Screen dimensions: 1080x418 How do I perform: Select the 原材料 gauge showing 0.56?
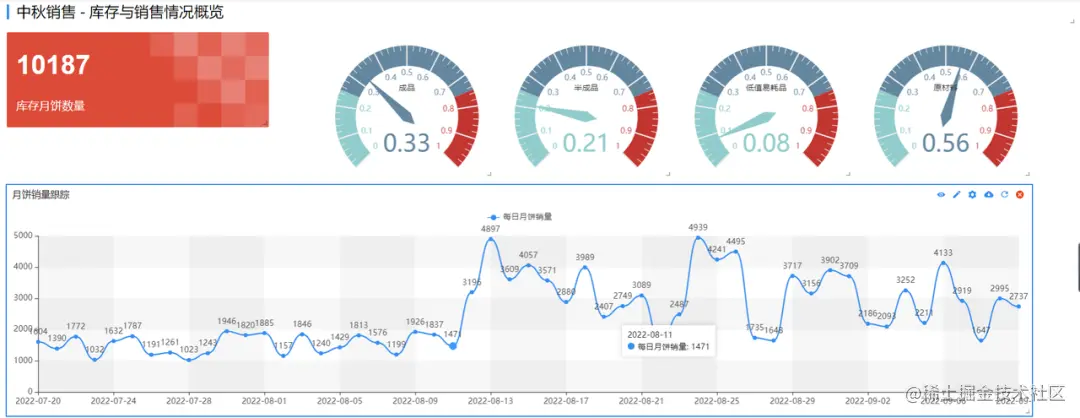coord(945,107)
